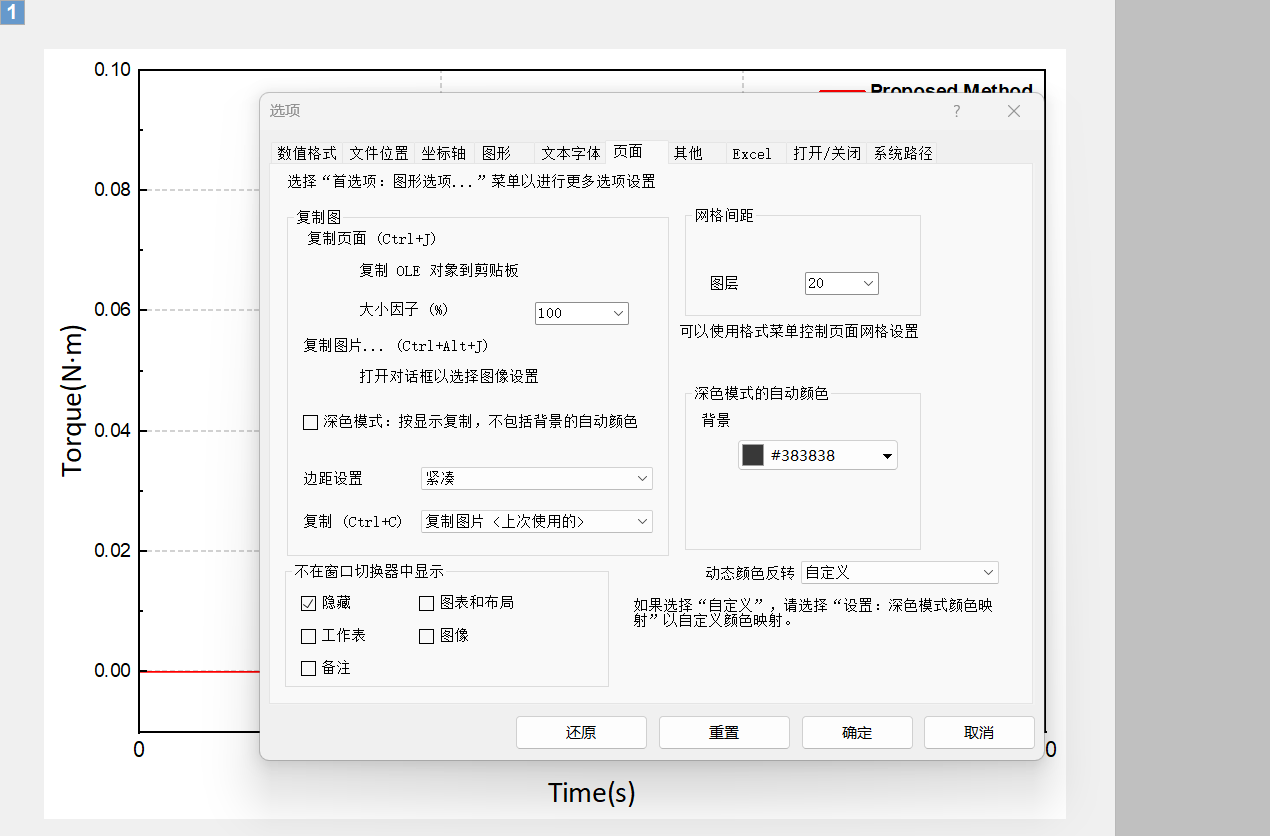Open the 文本字体 tab

tap(571, 153)
